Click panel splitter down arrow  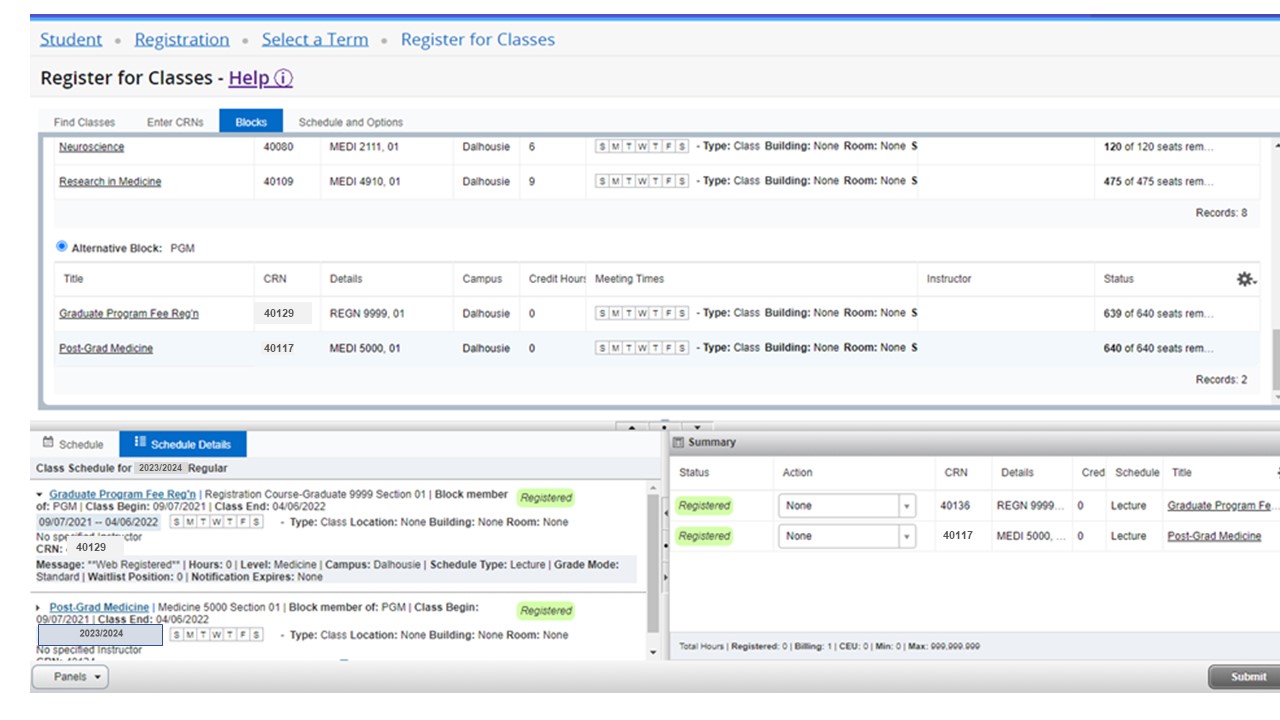[697, 427]
